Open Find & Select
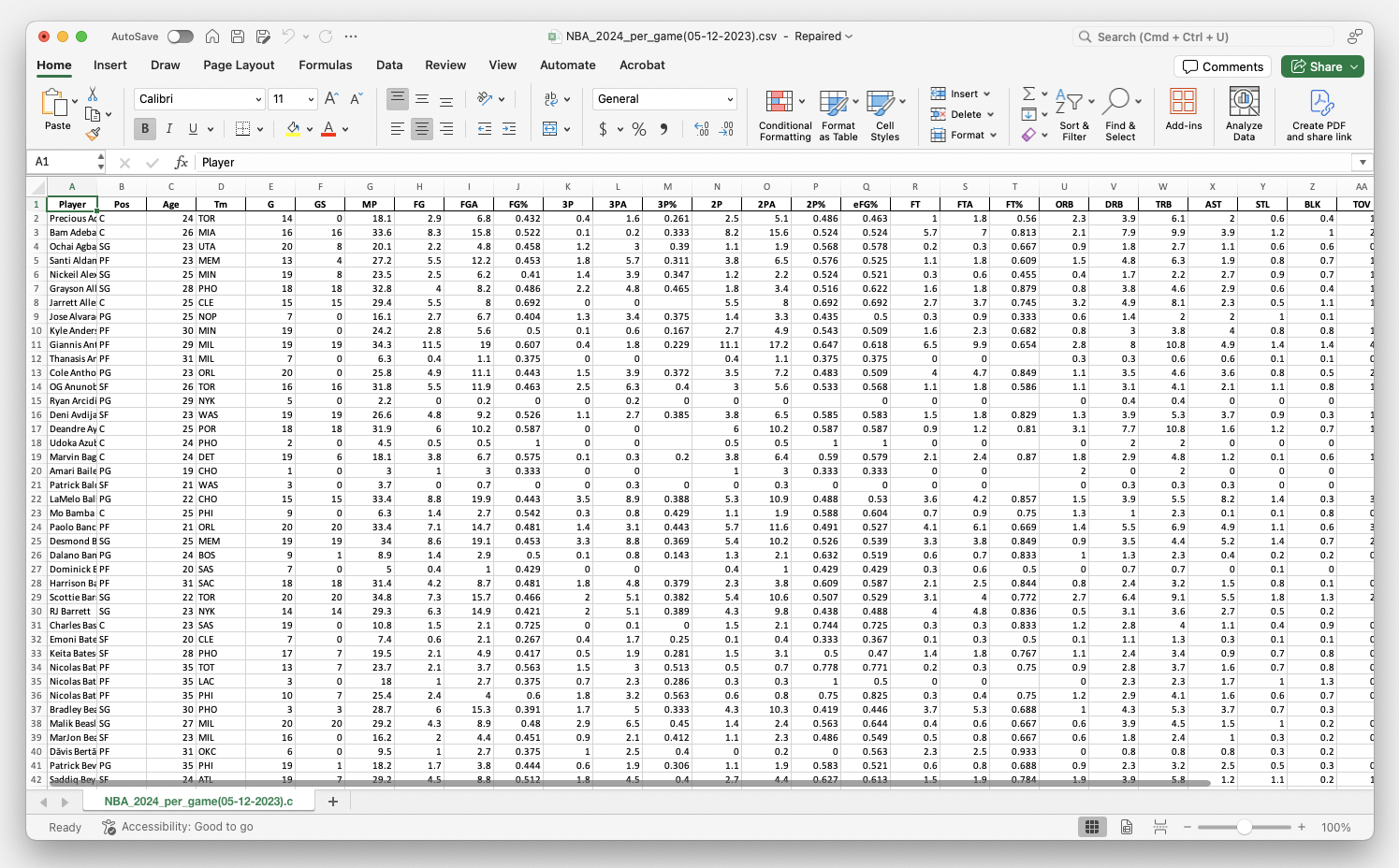 pos(1121,114)
